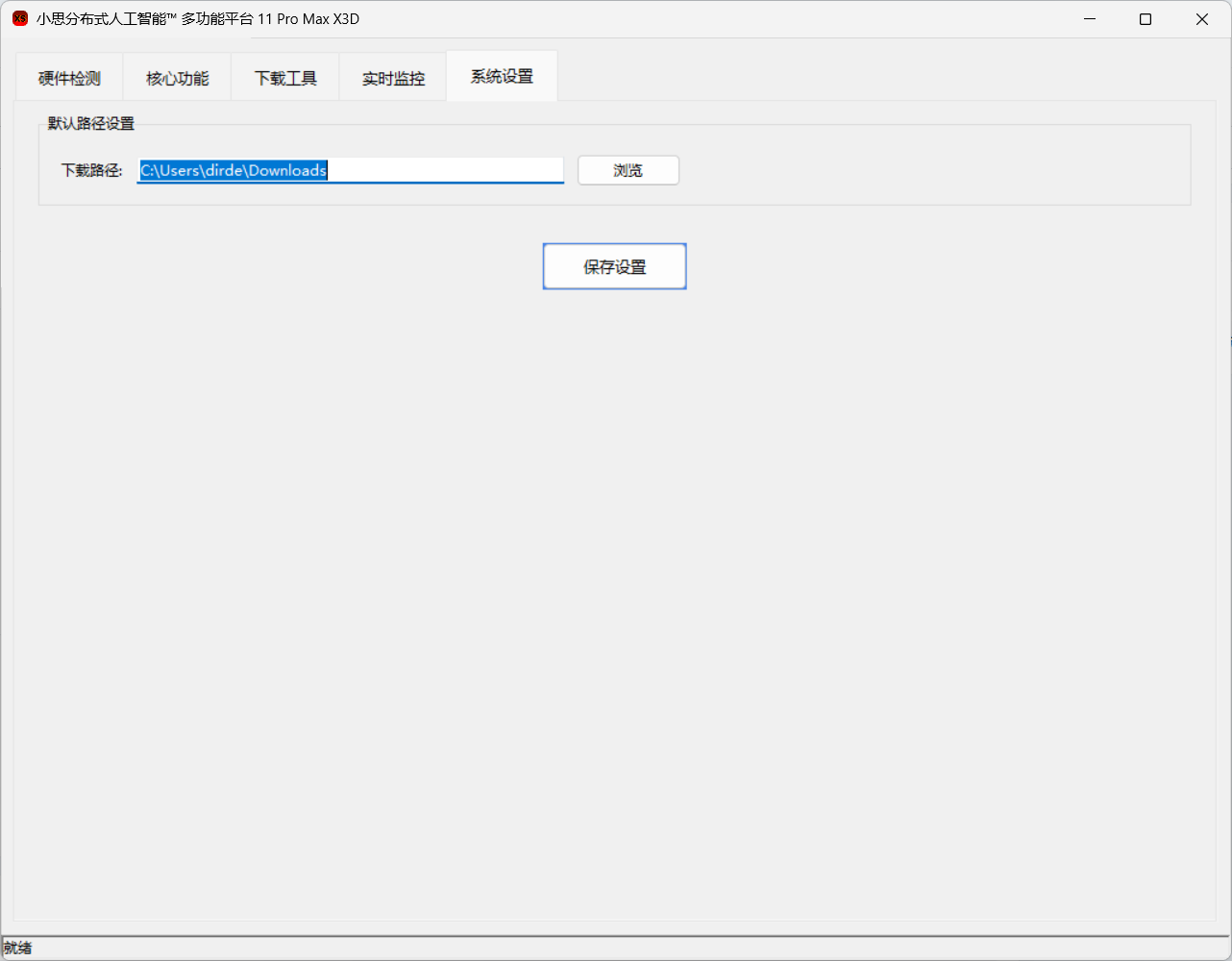The width and height of the screenshot is (1232, 961).
Task: Click the 下载路径 label
Action: tap(92, 170)
